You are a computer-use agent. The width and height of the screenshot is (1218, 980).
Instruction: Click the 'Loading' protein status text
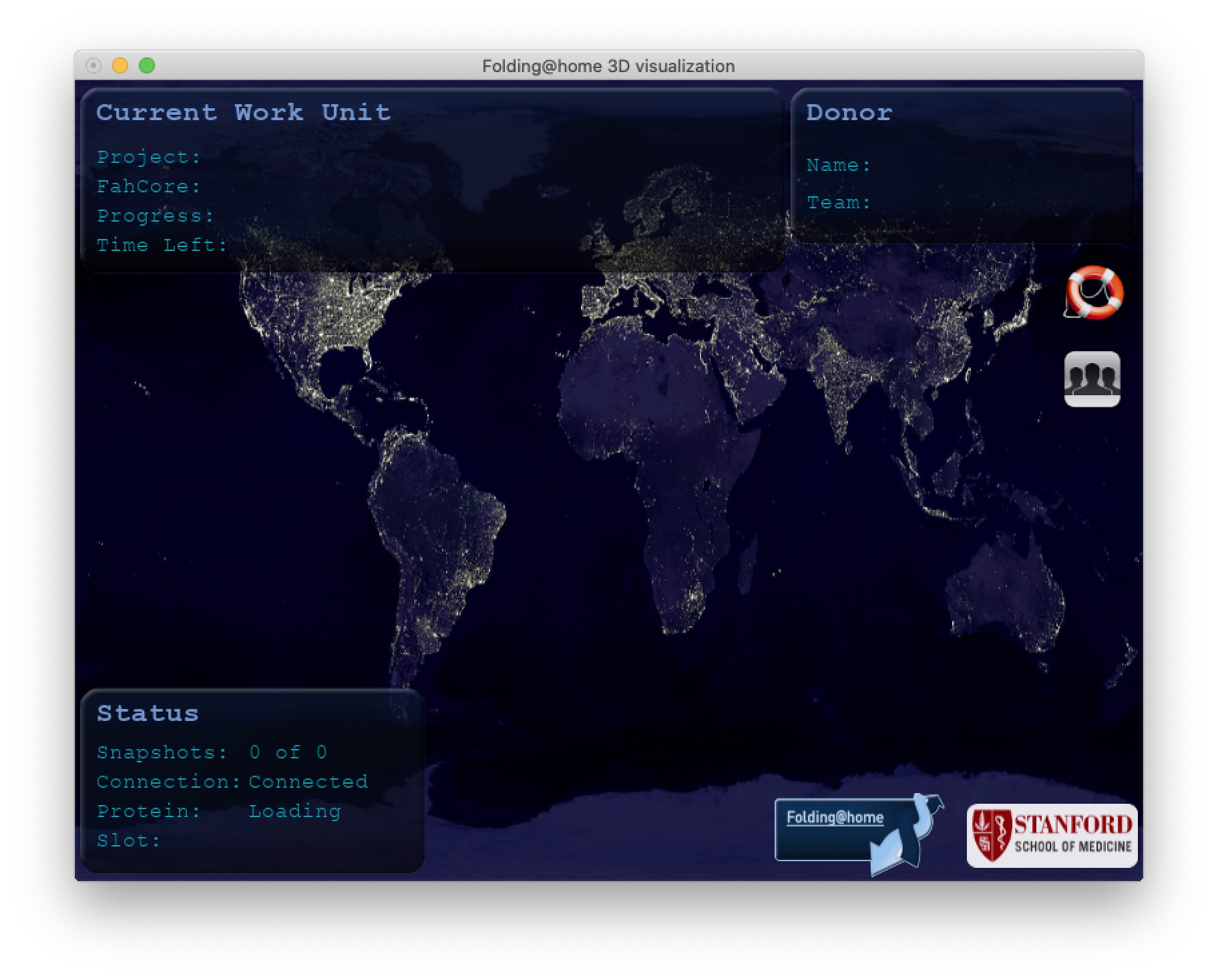[x=294, y=811]
